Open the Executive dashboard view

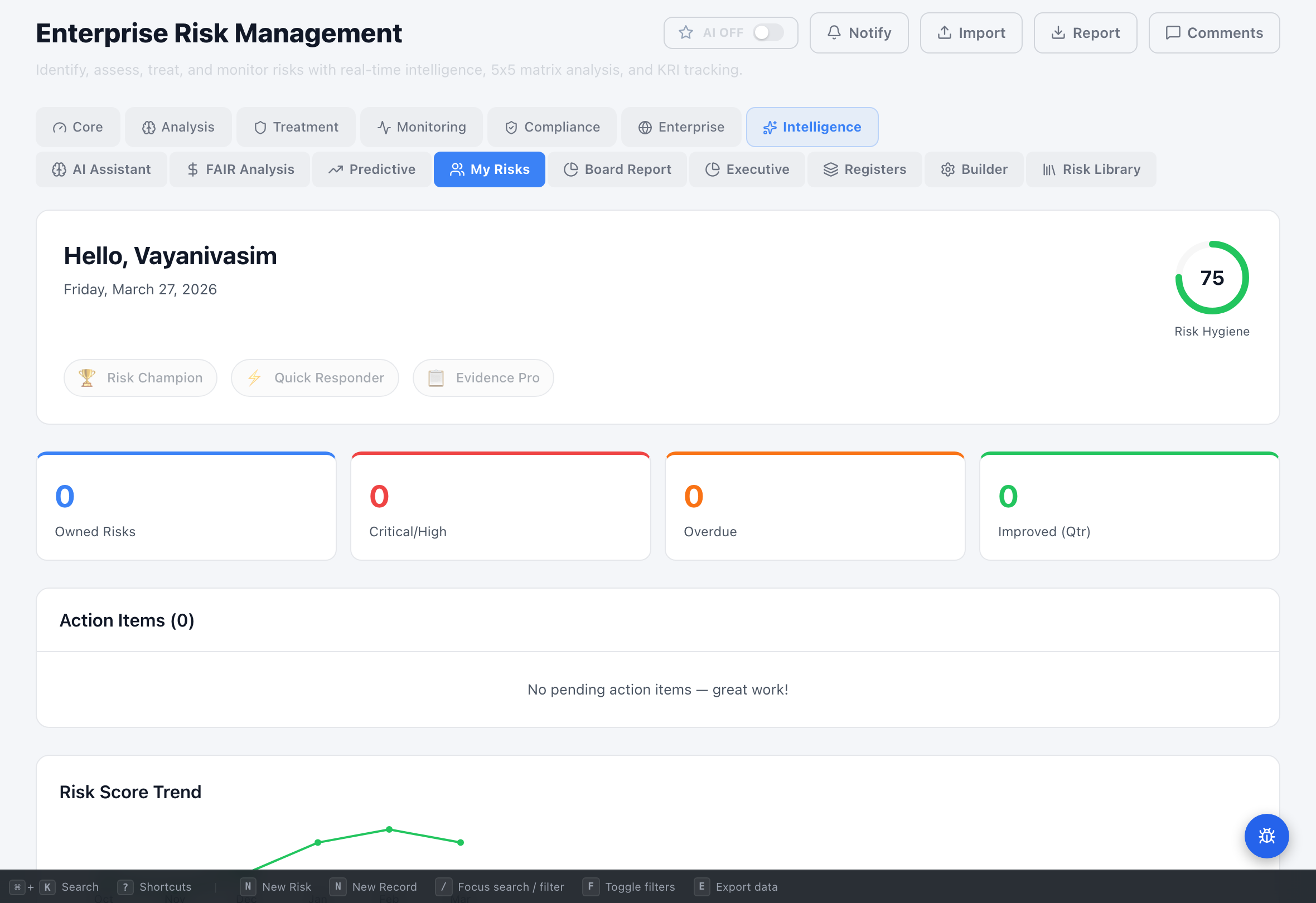(747, 169)
